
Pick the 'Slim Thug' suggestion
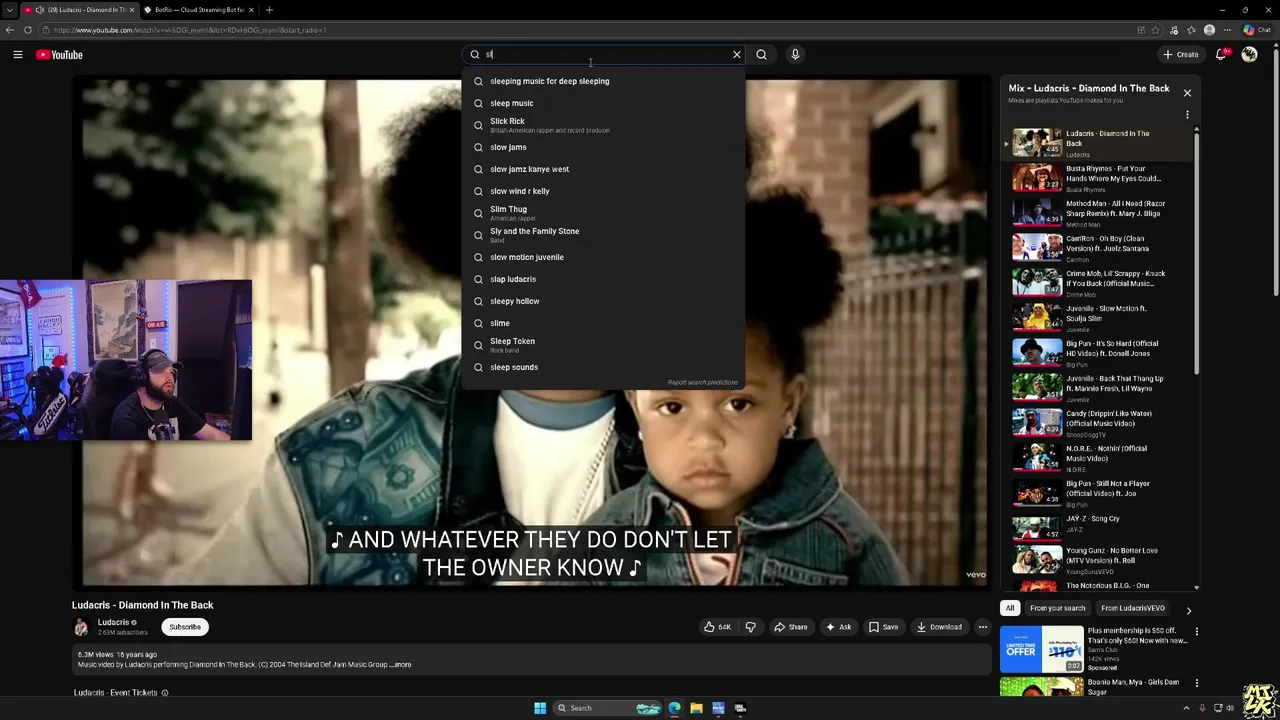(x=603, y=213)
